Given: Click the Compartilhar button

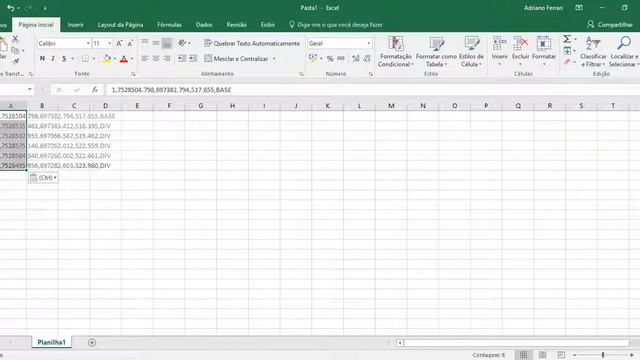Looking at the screenshot, I should pos(610,24).
